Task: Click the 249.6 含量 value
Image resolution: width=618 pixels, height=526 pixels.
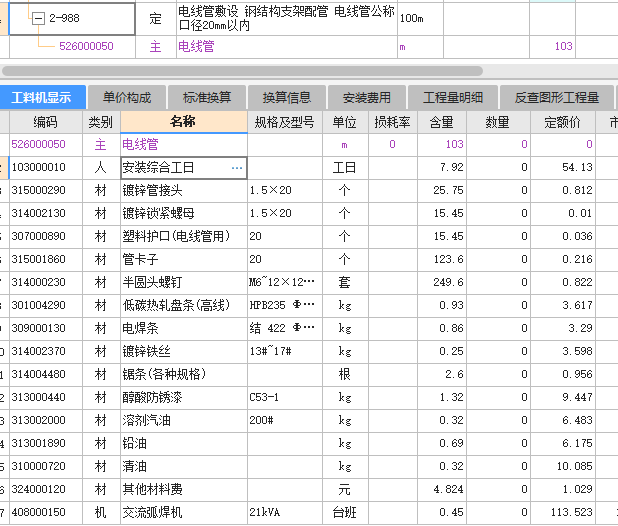Action: [x=449, y=283]
